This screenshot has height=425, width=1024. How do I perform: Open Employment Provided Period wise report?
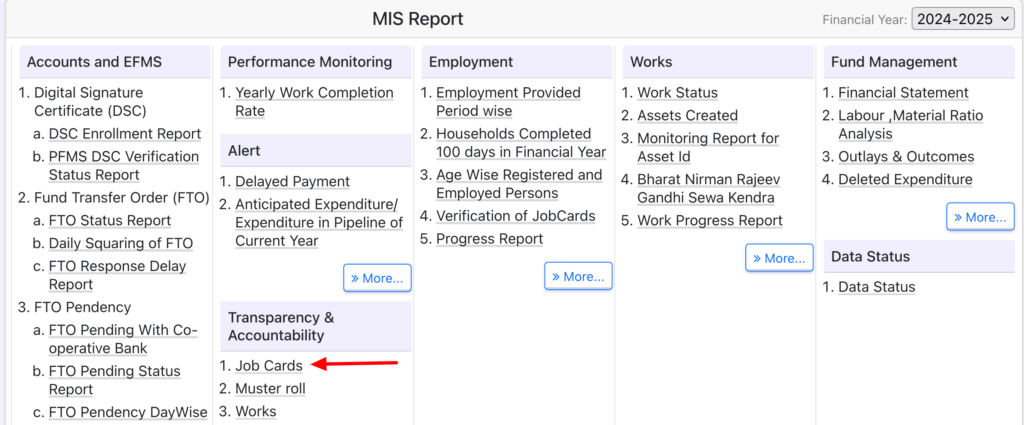coord(508,102)
